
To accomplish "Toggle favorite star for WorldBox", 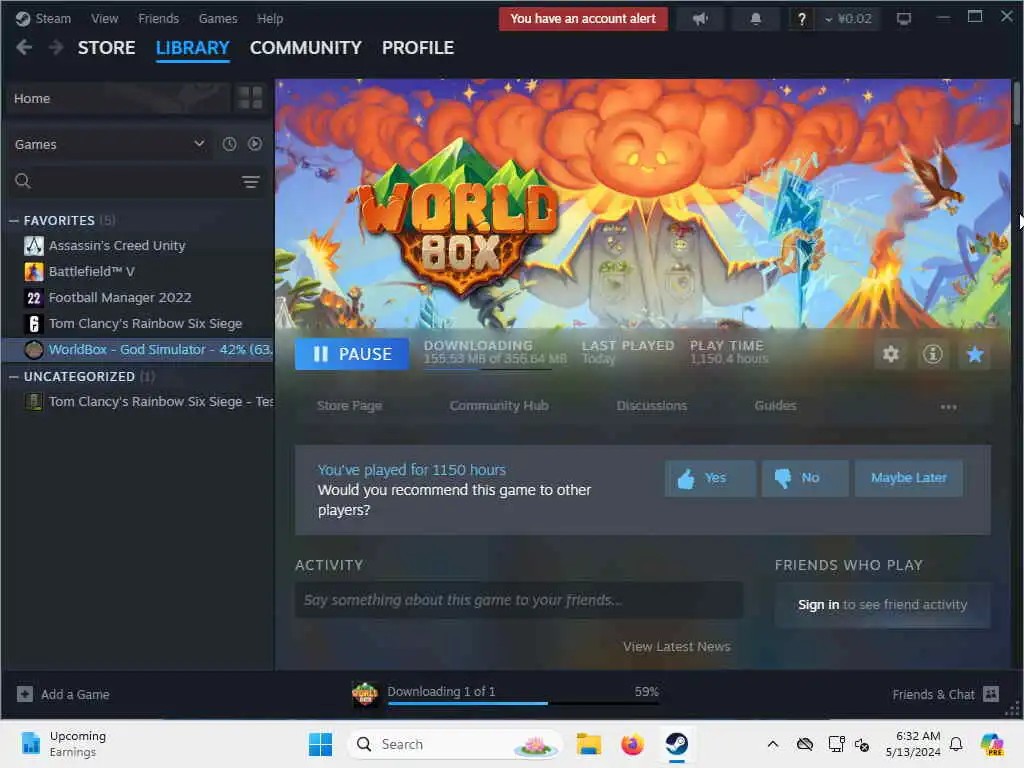I will [x=975, y=354].
